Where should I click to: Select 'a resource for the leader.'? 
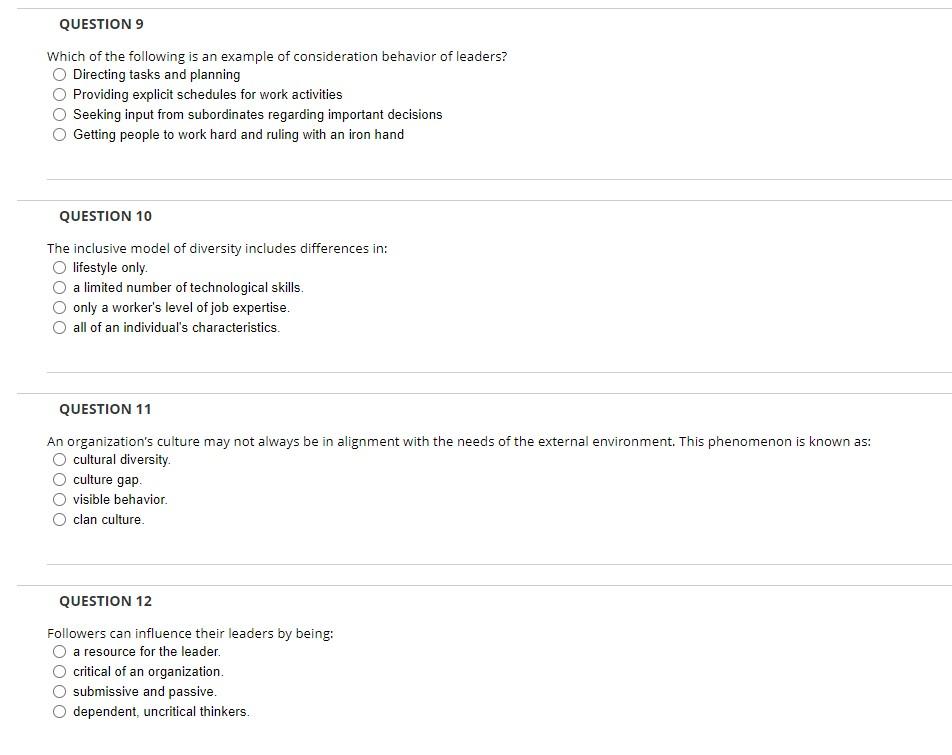58,651
